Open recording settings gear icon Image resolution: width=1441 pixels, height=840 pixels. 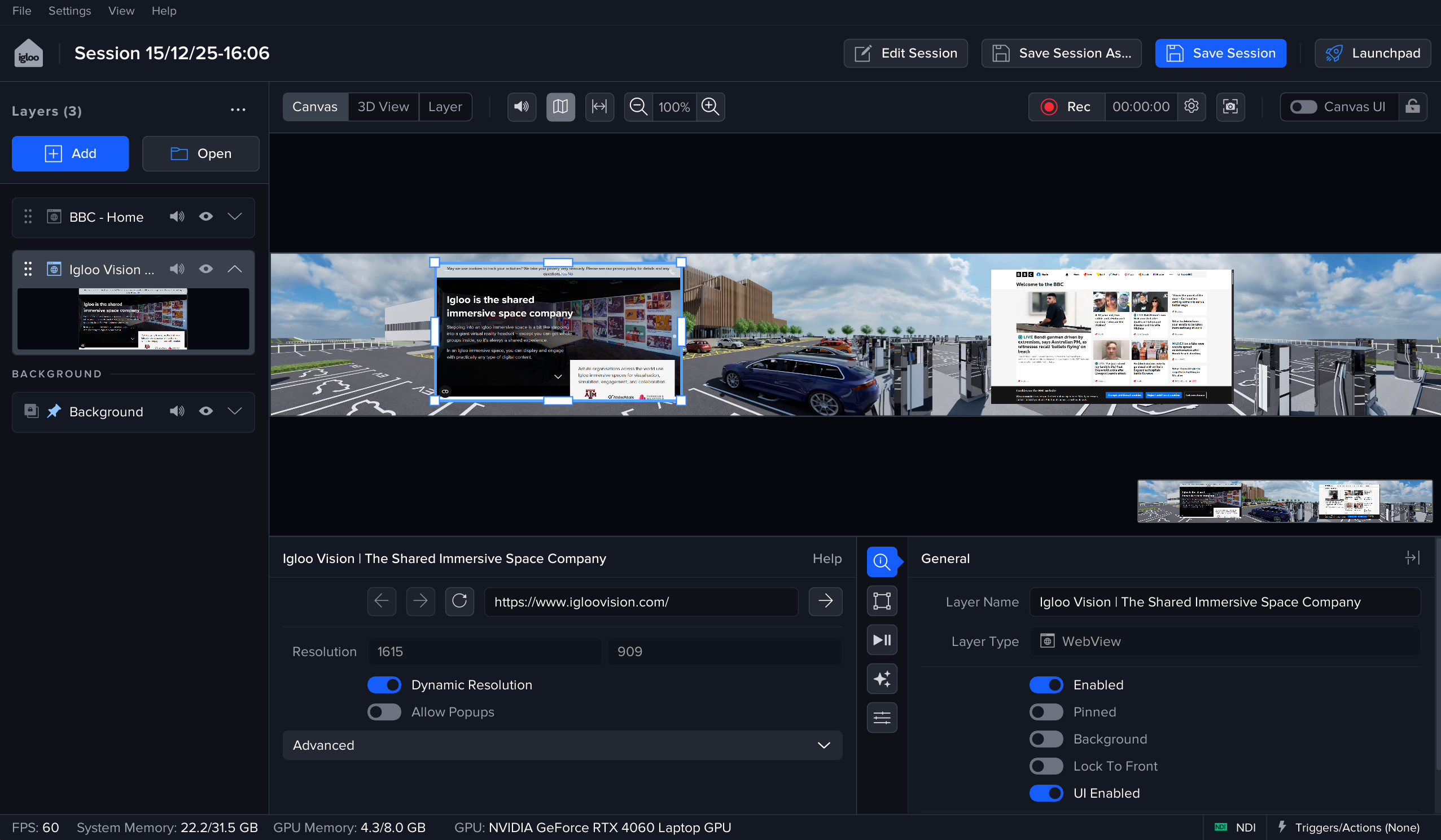click(1191, 107)
